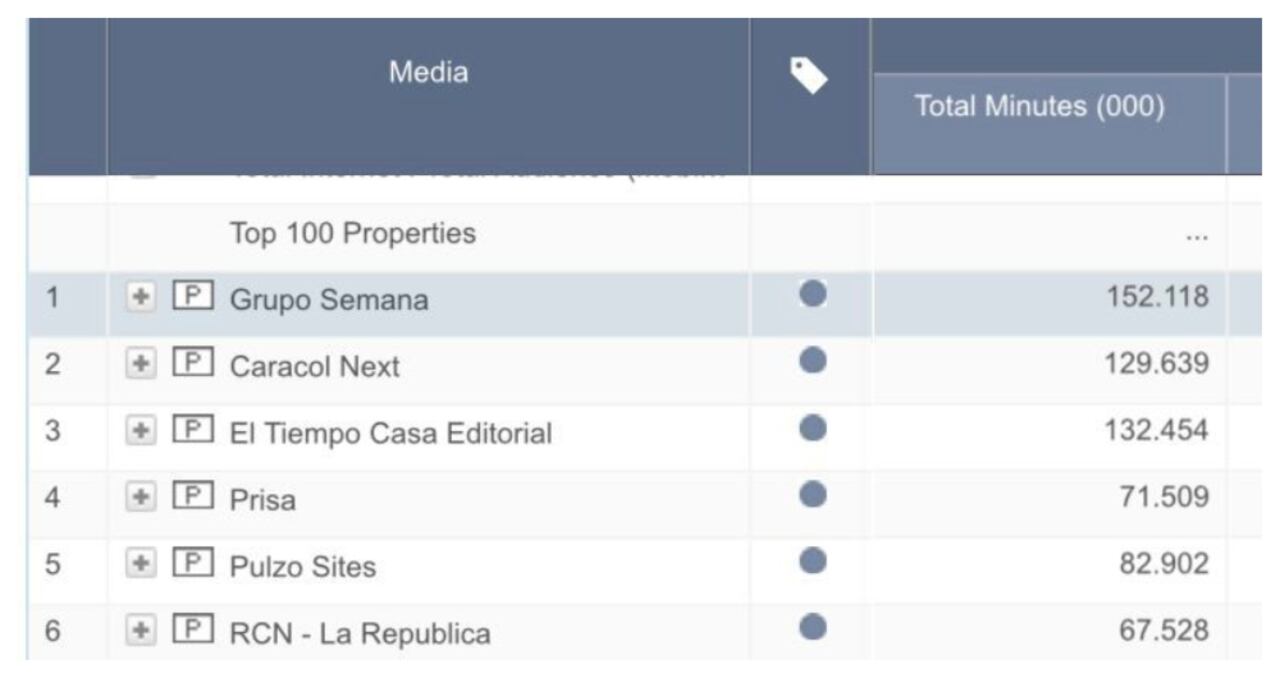Open the Caracol Next media name
Screen dimensions: 1280x678
[x=314, y=367]
